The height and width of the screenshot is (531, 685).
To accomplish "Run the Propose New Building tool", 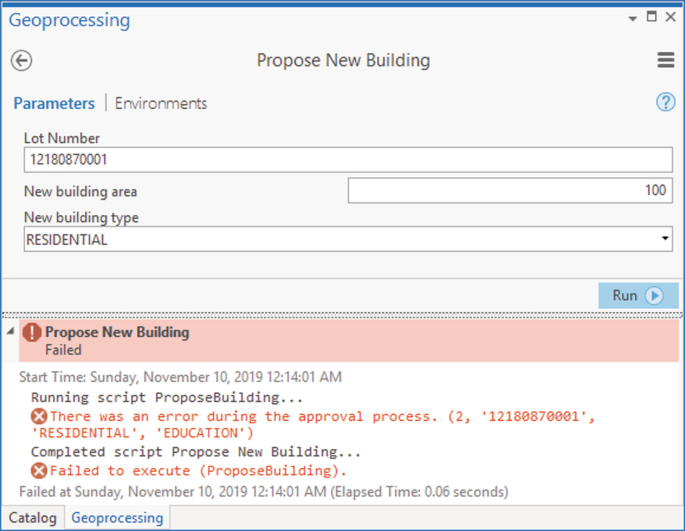I will tap(638, 296).
